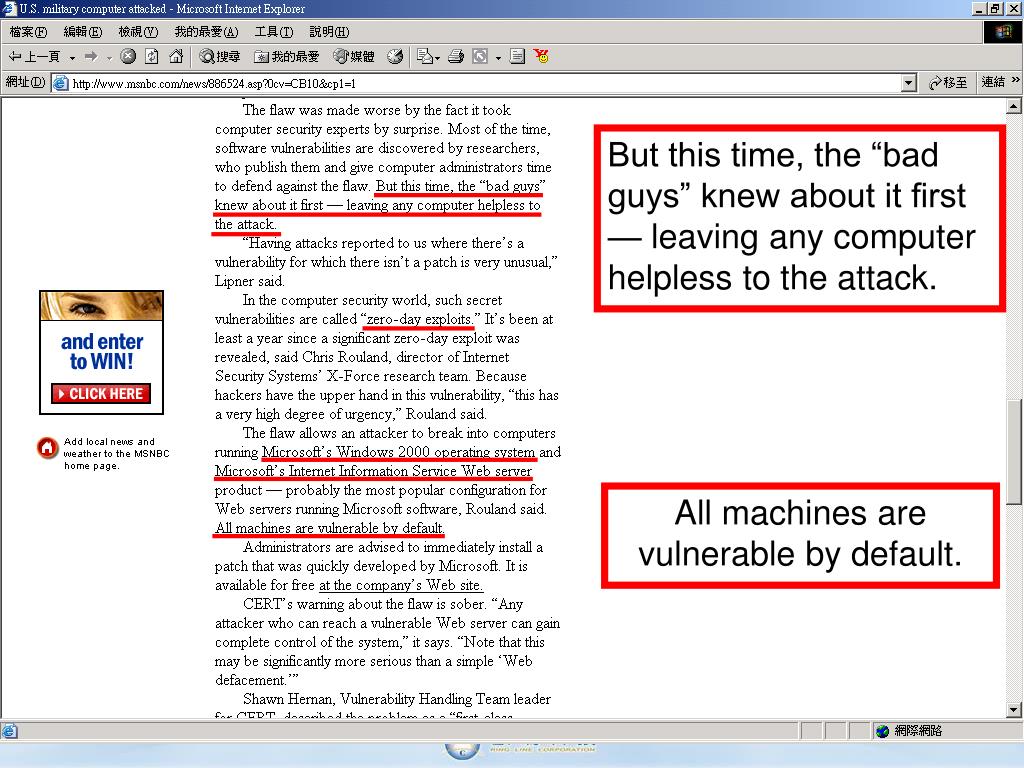Viewport: 1024px width, 768px height.
Task: Click the document page toolbar icon before Yahoo
Action: pos(517,57)
